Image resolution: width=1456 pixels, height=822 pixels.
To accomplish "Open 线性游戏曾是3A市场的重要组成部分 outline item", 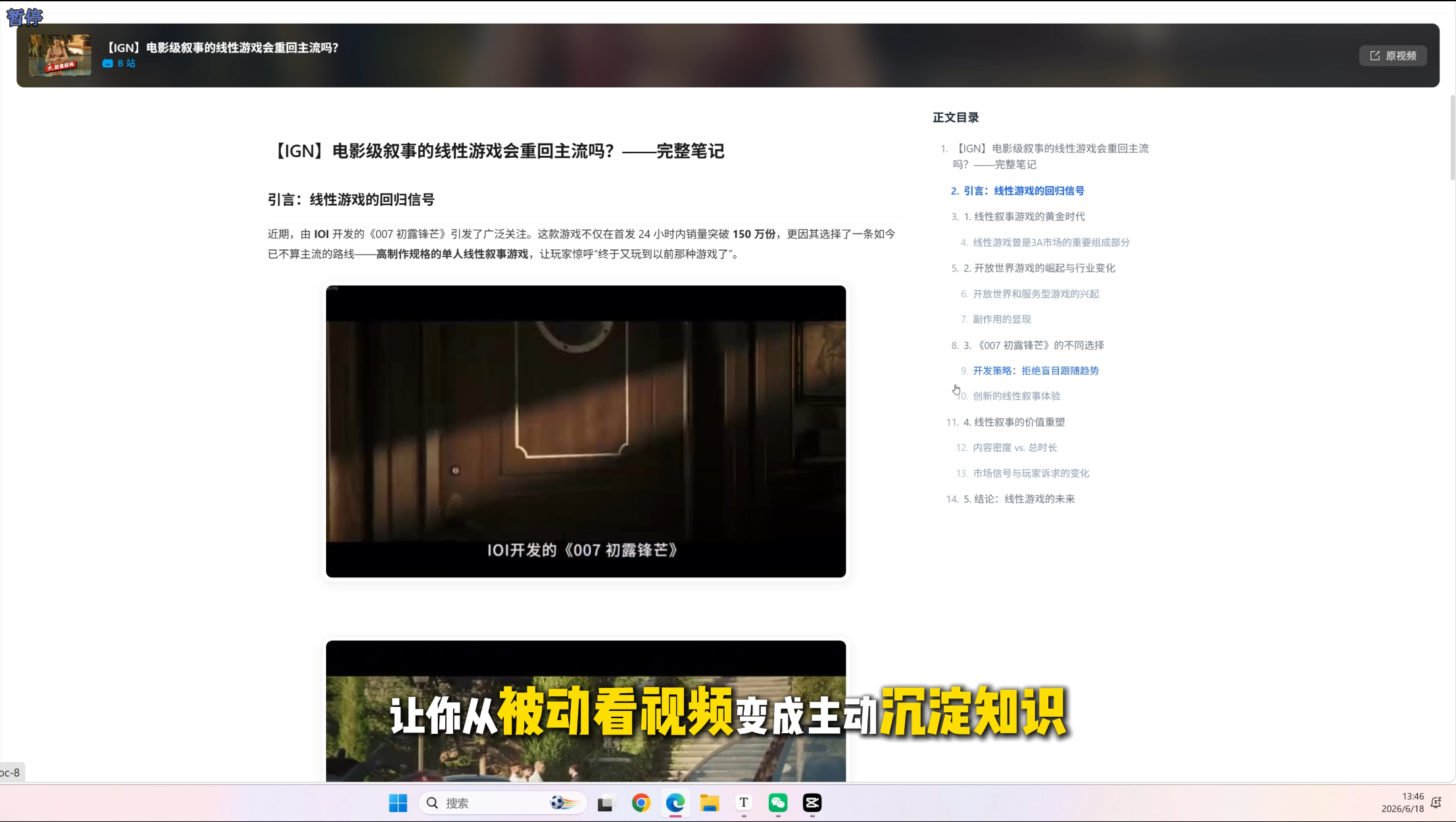I will pyautogui.click(x=1052, y=243).
